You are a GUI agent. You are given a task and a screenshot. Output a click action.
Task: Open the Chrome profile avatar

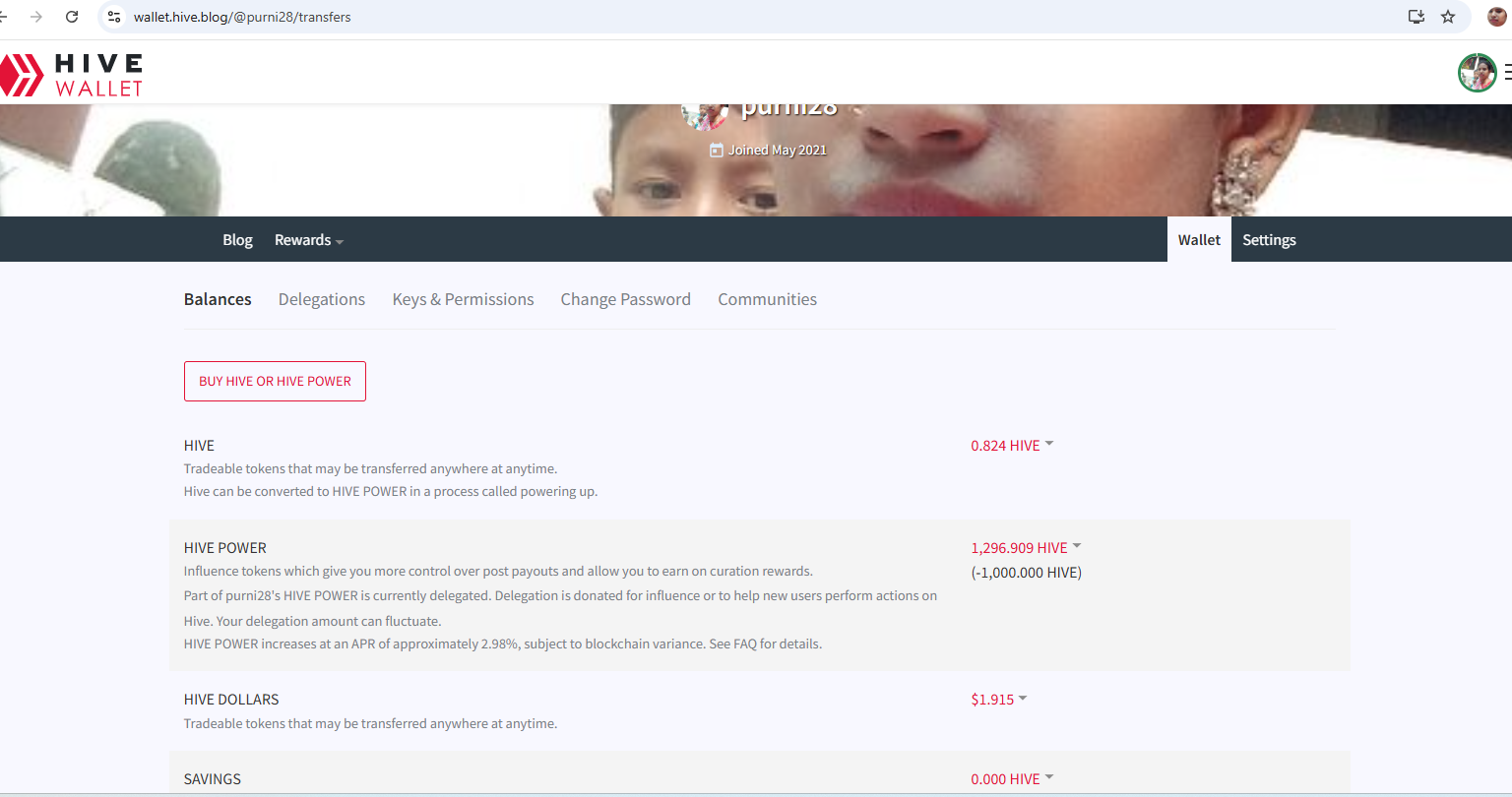1497,17
